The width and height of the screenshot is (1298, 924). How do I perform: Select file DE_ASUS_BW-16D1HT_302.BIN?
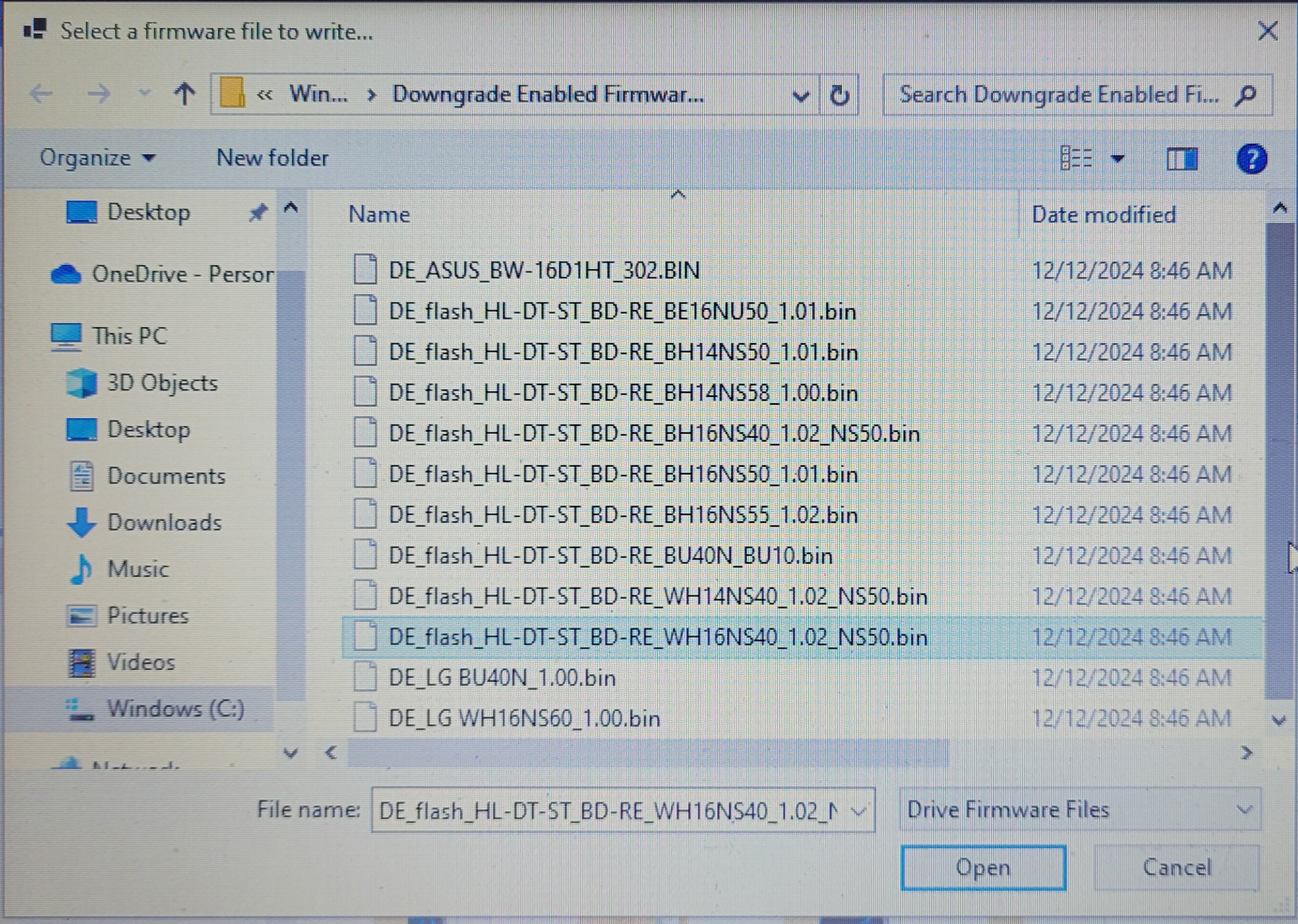pyautogui.click(x=544, y=270)
